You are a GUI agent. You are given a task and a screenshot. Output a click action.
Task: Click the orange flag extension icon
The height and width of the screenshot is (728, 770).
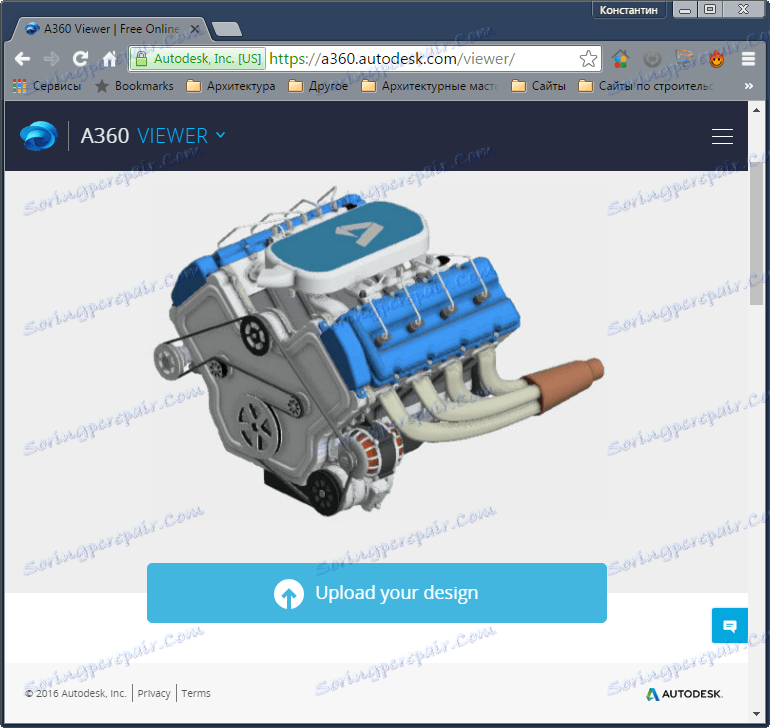(684, 57)
